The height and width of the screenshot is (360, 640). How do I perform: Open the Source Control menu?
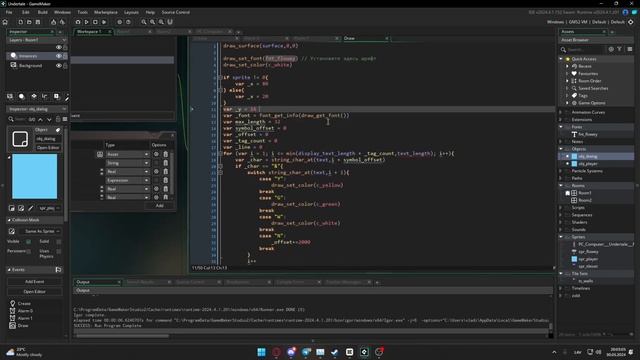176,12
